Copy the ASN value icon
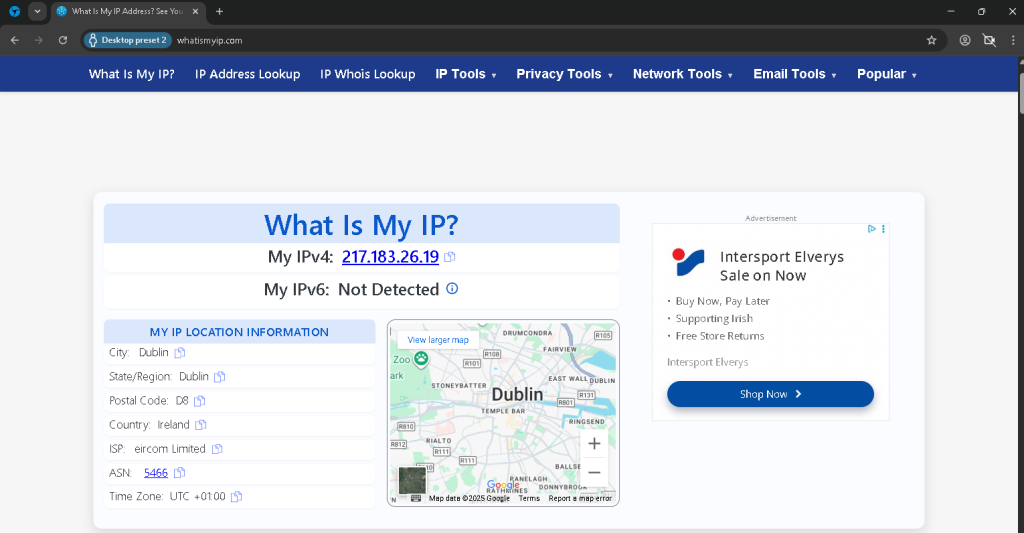Image resolution: width=1024 pixels, height=533 pixels. tap(179, 473)
